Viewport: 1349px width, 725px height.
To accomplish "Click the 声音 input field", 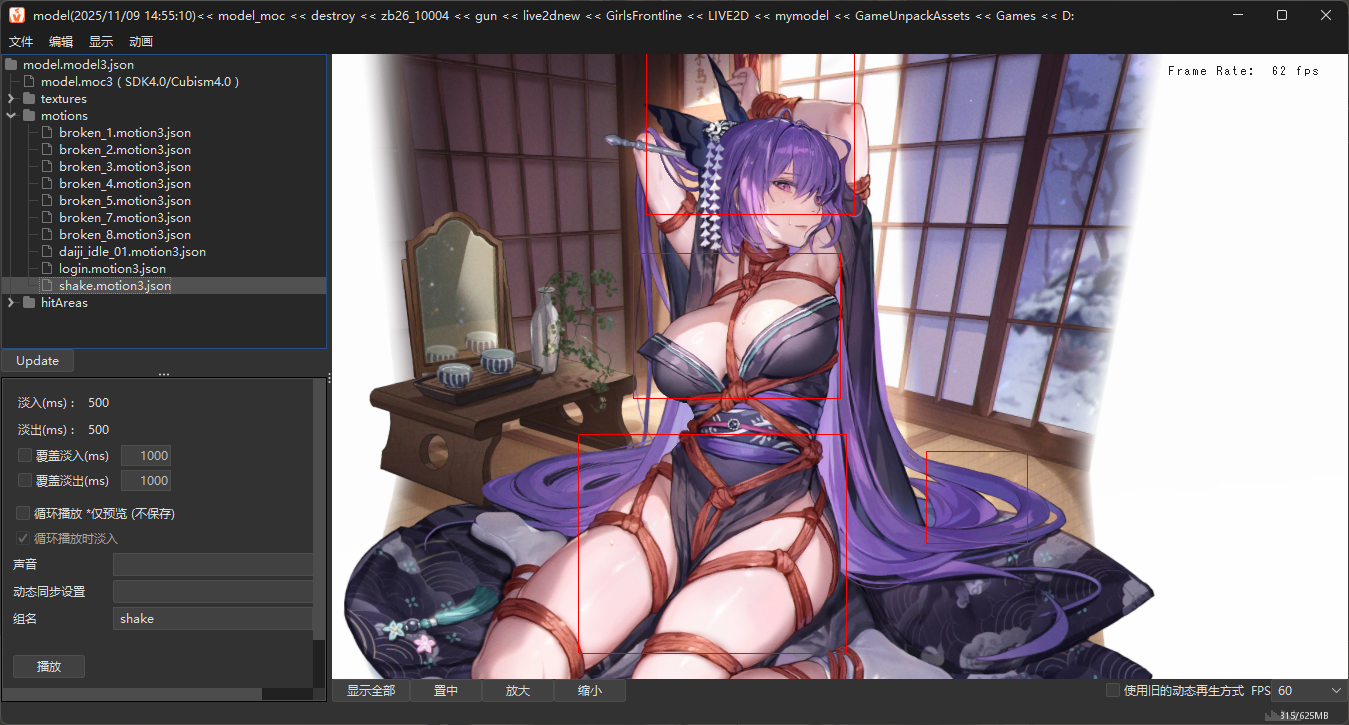I will (x=213, y=565).
